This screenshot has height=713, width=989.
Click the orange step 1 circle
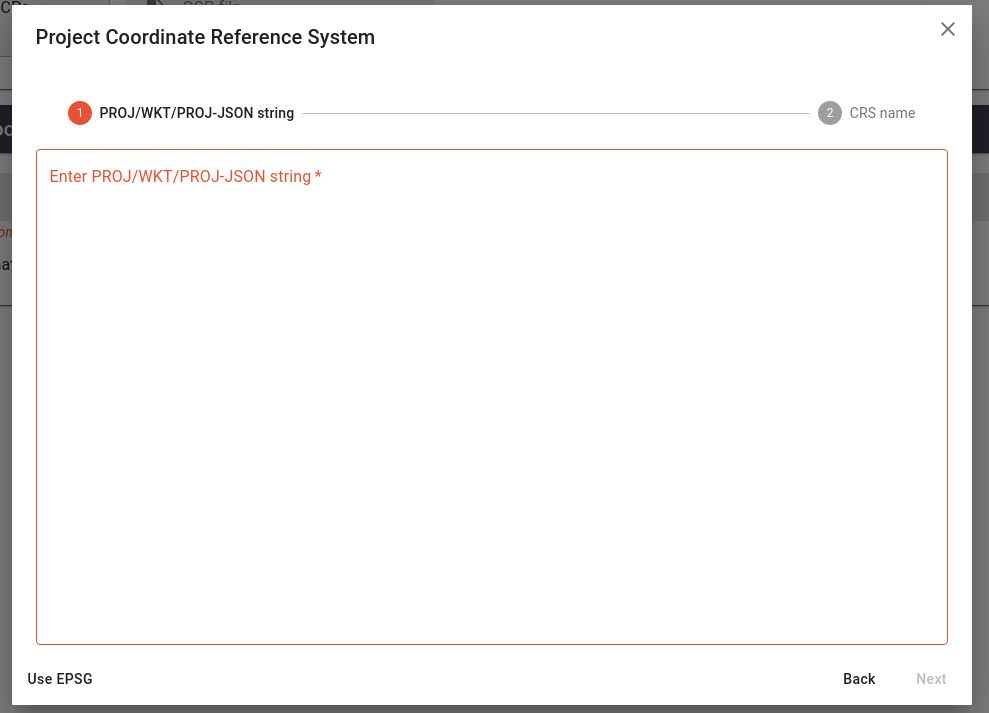[80, 113]
